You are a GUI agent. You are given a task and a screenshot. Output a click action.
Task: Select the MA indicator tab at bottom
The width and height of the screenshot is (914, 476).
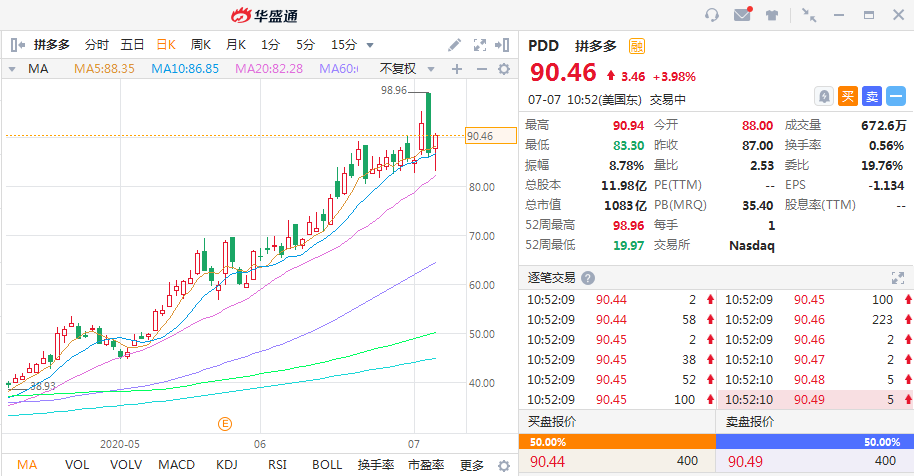coord(27,465)
